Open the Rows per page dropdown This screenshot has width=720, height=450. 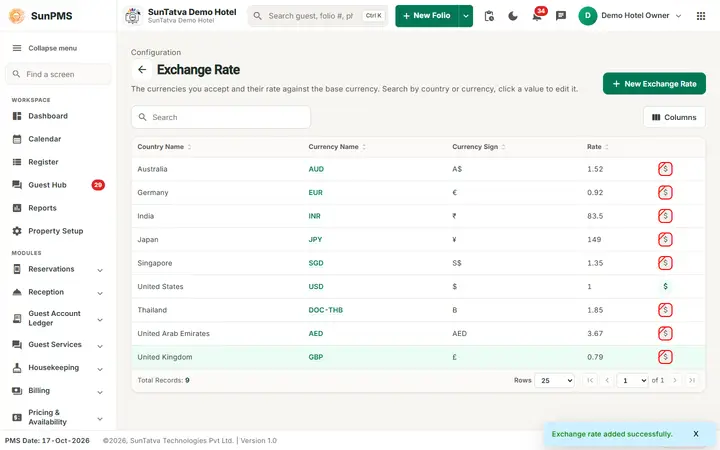coord(554,380)
